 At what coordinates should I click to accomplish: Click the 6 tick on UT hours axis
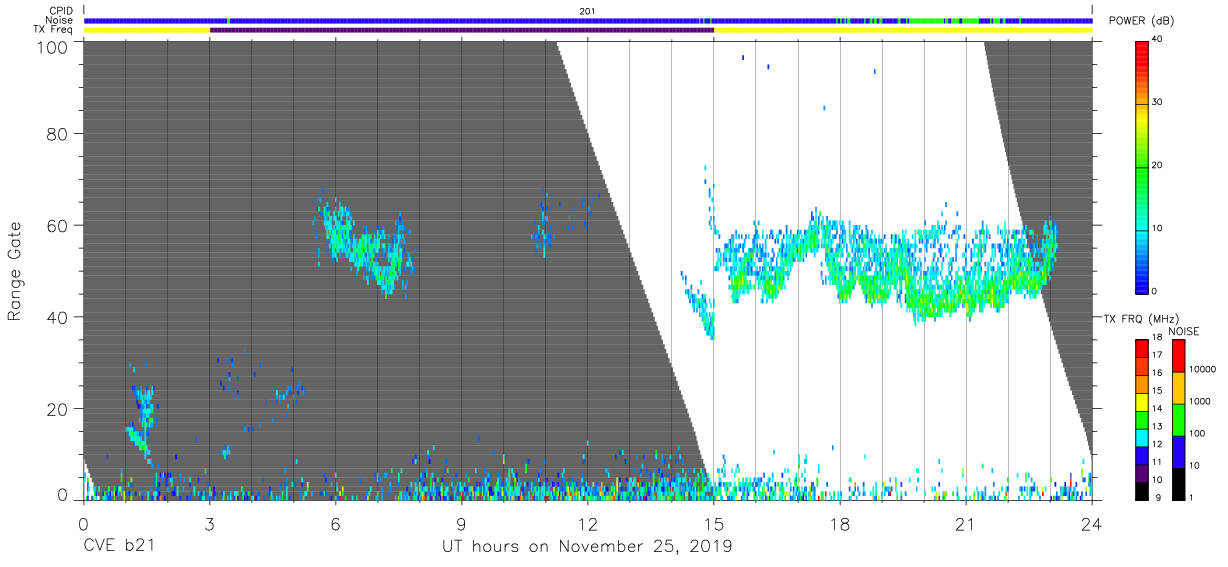pyautogui.click(x=335, y=523)
